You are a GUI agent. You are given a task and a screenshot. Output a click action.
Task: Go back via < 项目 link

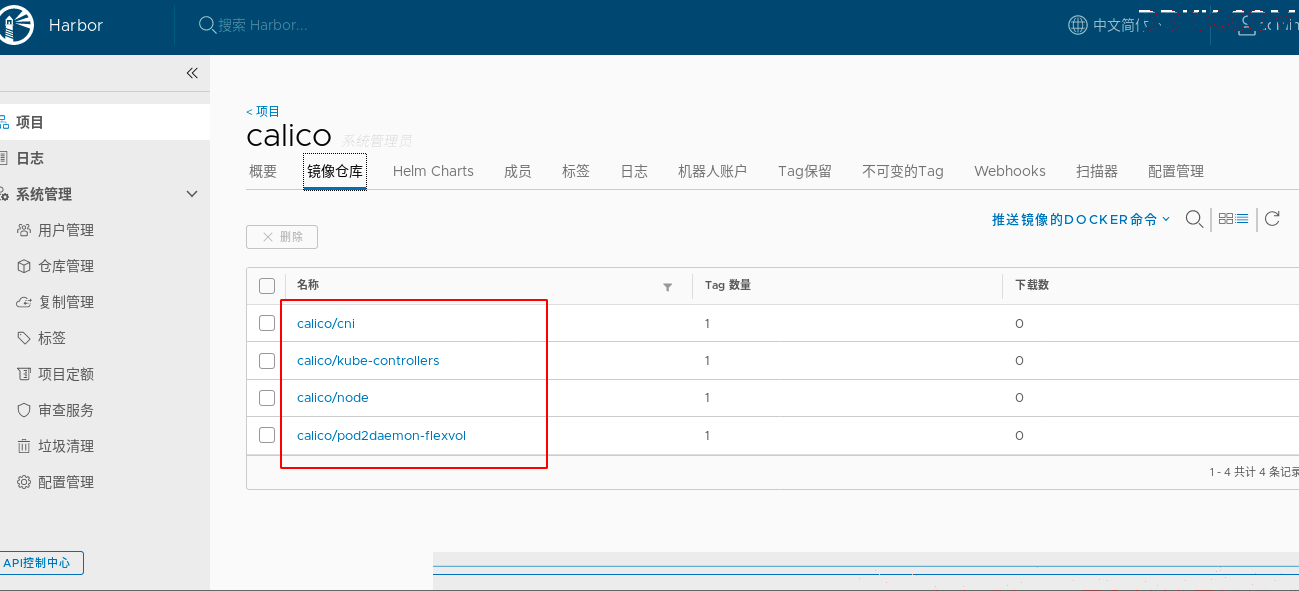pos(263,111)
